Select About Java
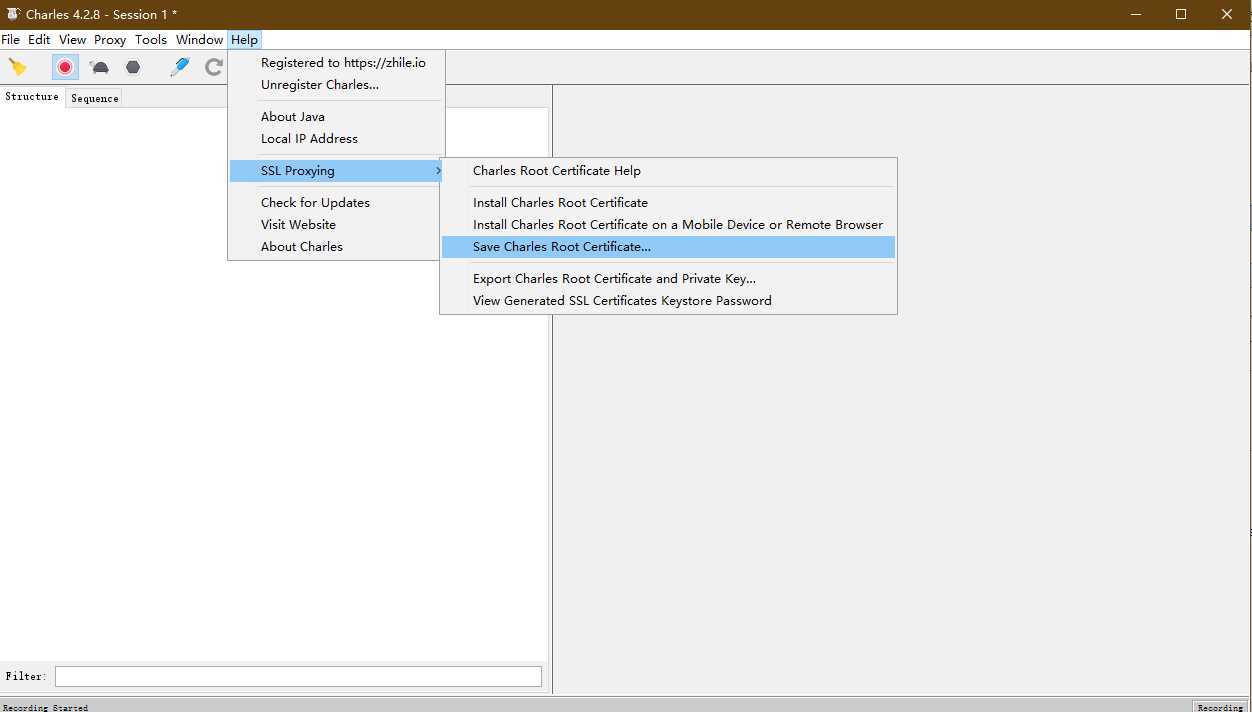Image resolution: width=1252 pixels, height=712 pixels. [x=336, y=117]
